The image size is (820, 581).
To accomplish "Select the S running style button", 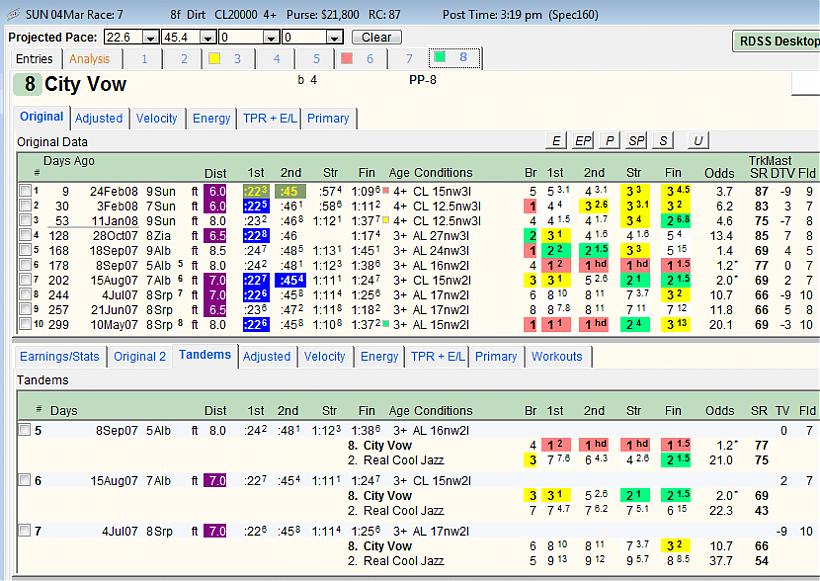I will [663, 140].
